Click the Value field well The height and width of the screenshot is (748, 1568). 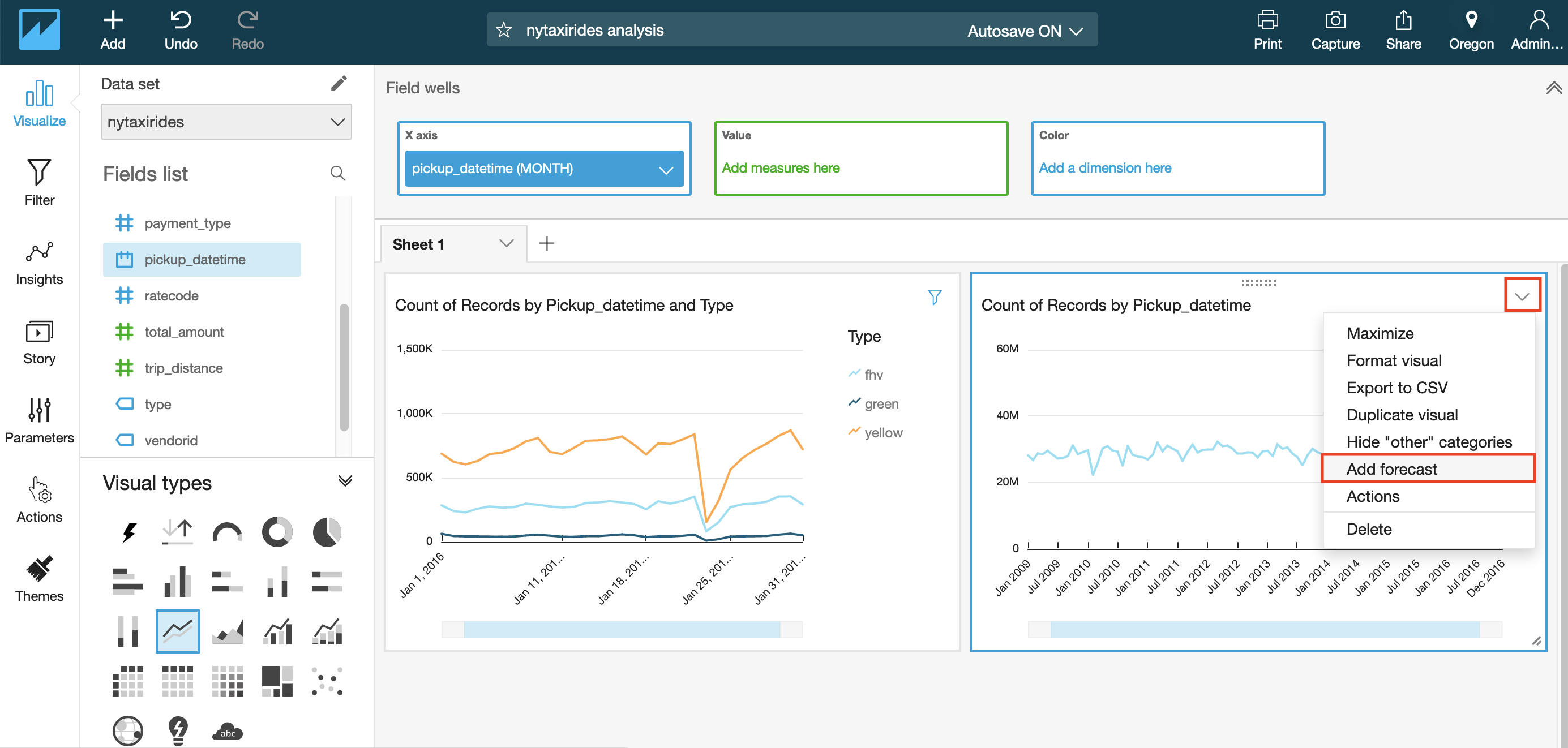(x=860, y=158)
